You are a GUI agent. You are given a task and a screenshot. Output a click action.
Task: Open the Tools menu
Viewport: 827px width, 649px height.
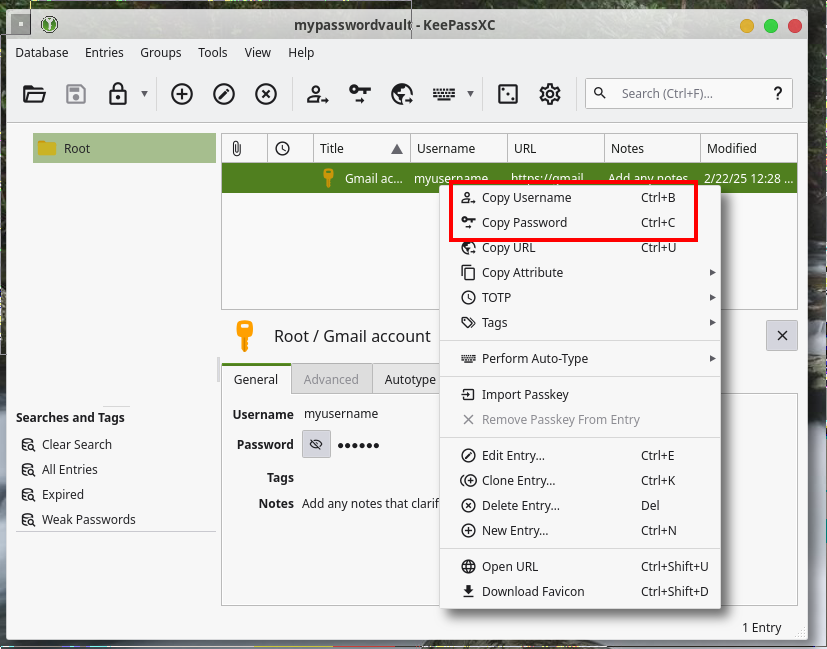213,53
